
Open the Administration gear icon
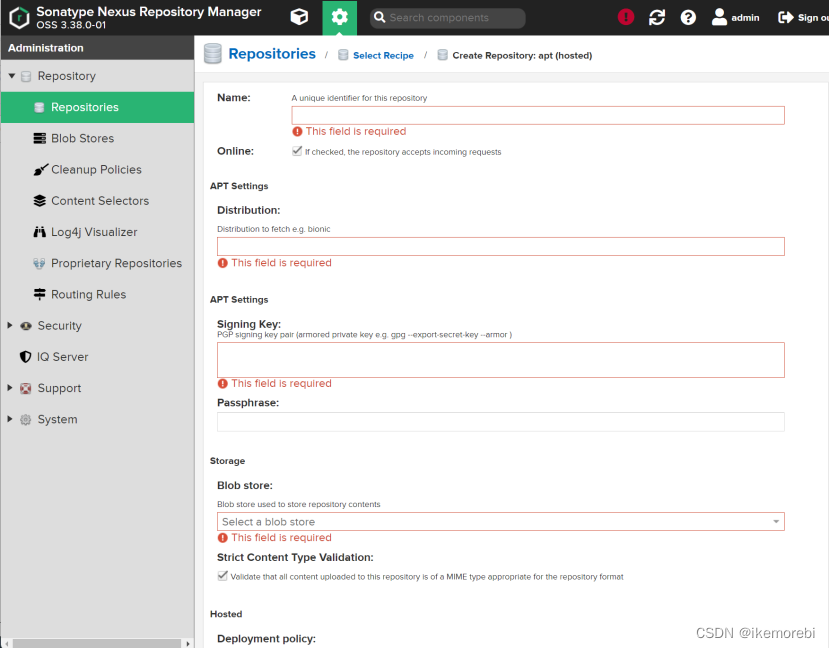coord(339,17)
